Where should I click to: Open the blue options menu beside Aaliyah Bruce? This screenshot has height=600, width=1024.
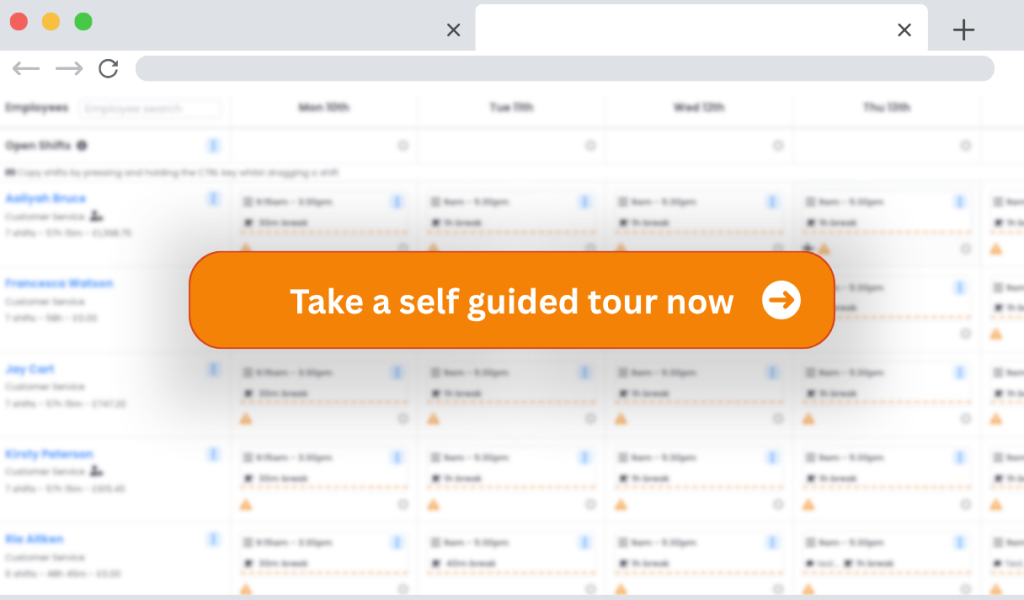213,198
